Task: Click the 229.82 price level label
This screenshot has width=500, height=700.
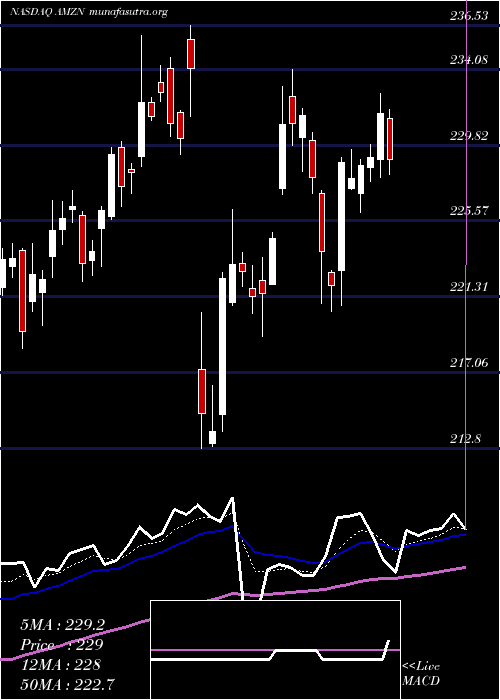Action: (468, 136)
